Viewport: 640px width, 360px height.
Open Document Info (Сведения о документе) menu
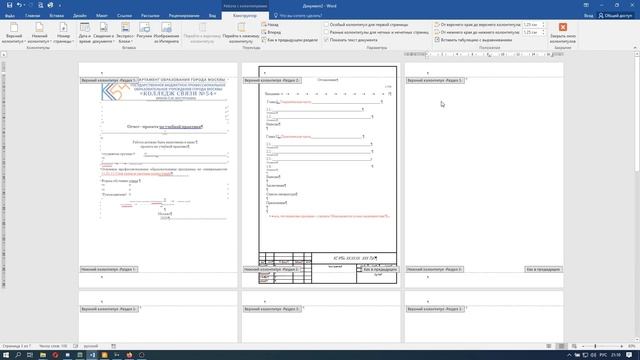(x=103, y=33)
